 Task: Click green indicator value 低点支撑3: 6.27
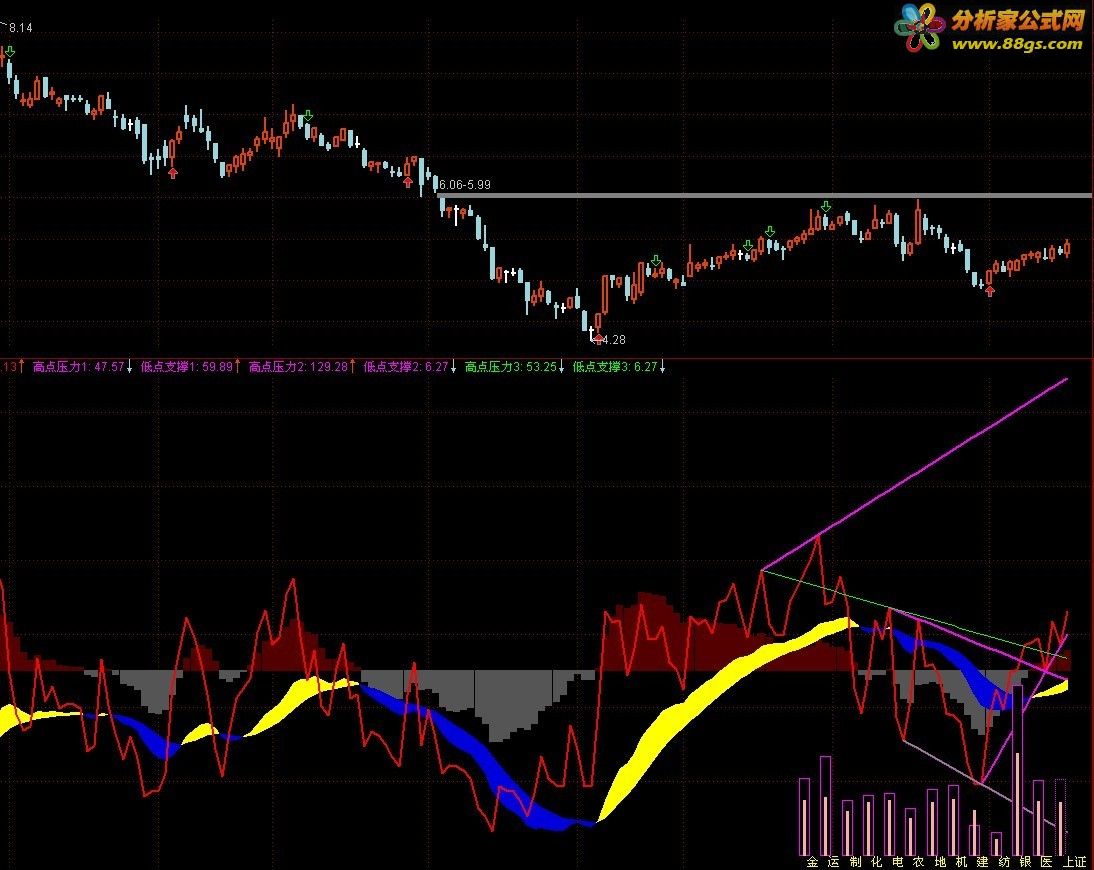coord(615,366)
